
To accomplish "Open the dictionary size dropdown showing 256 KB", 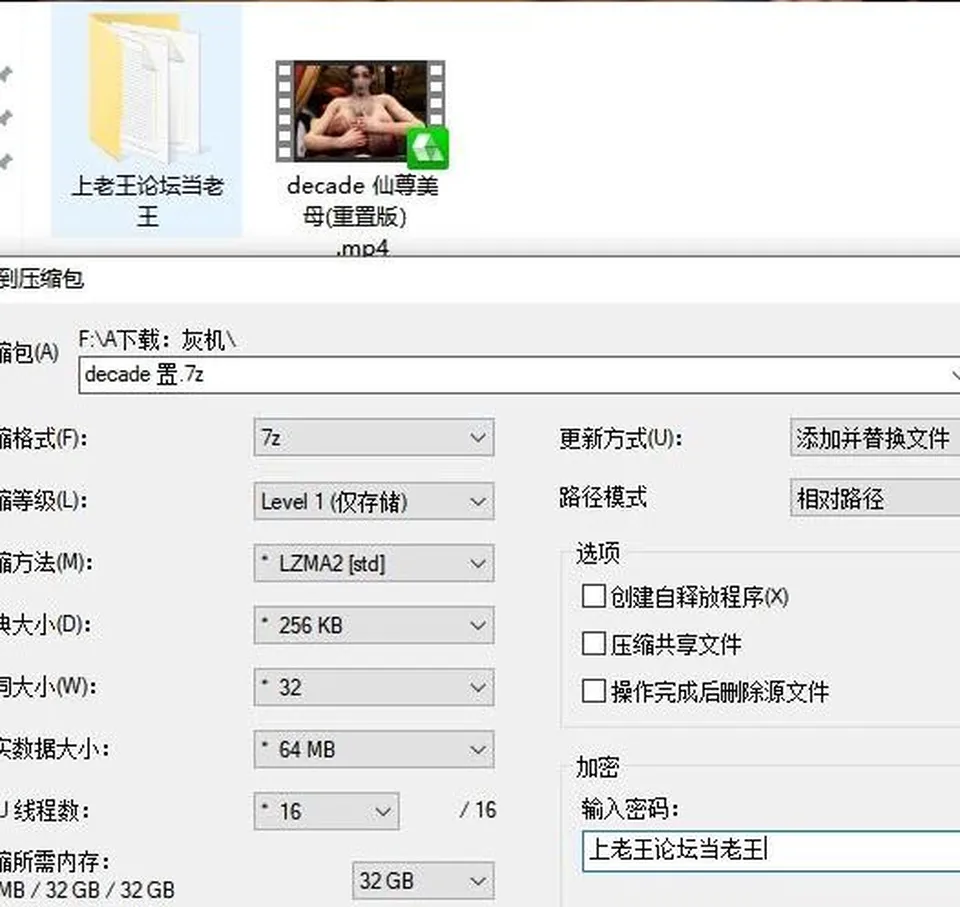I will pos(373,625).
